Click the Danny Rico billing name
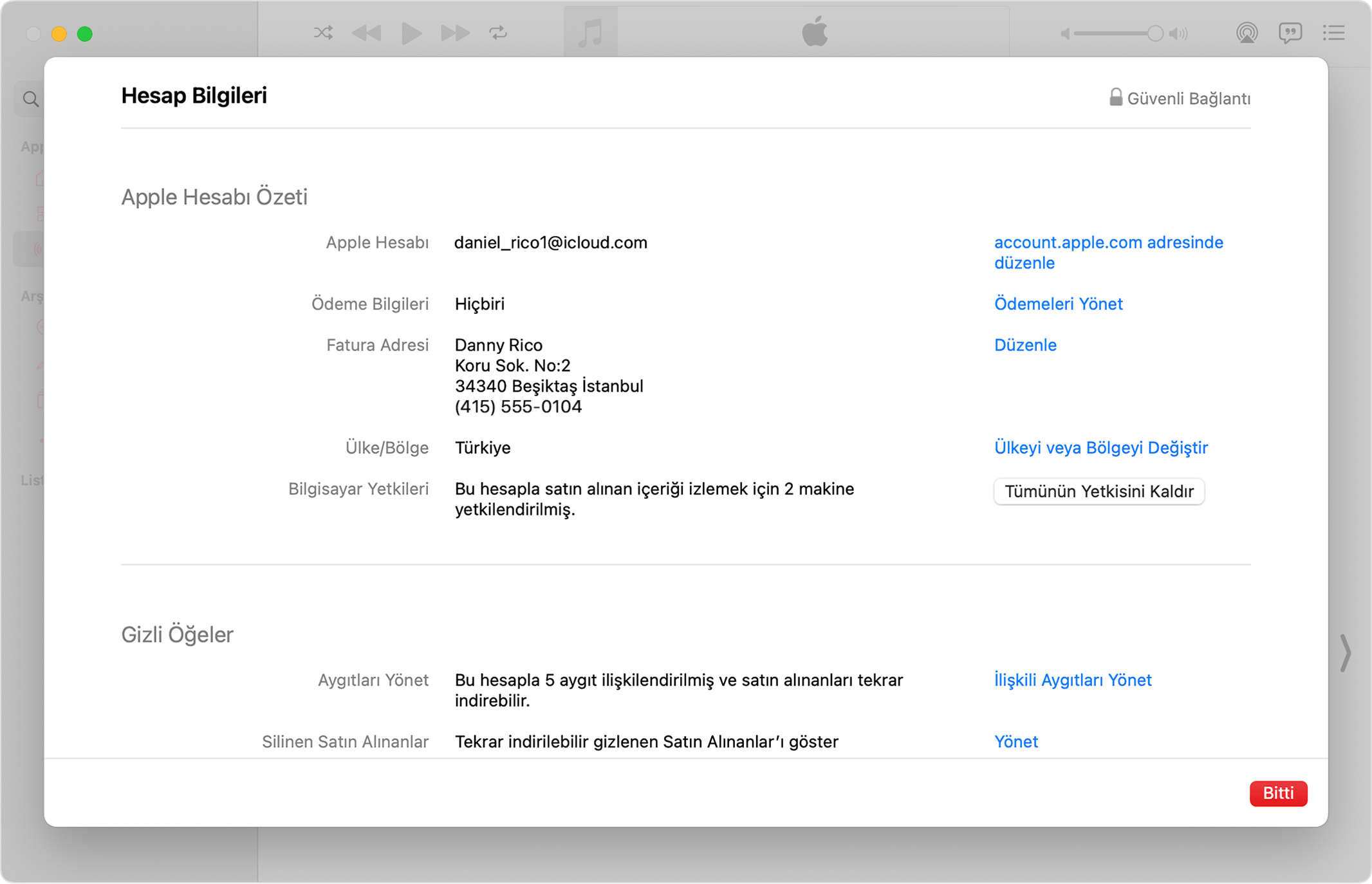1372x884 pixels. coord(499,345)
